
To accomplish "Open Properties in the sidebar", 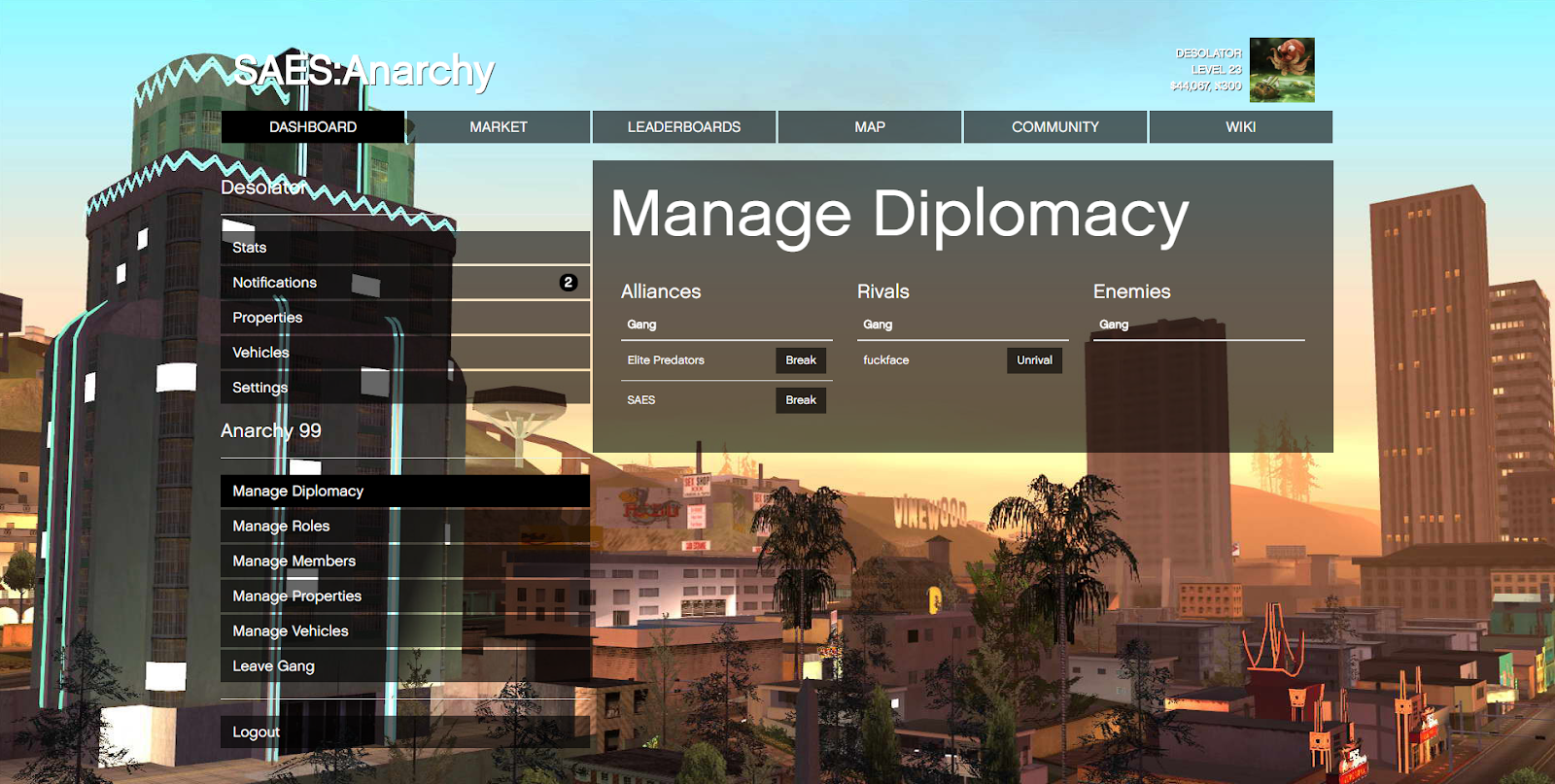I will coord(405,318).
